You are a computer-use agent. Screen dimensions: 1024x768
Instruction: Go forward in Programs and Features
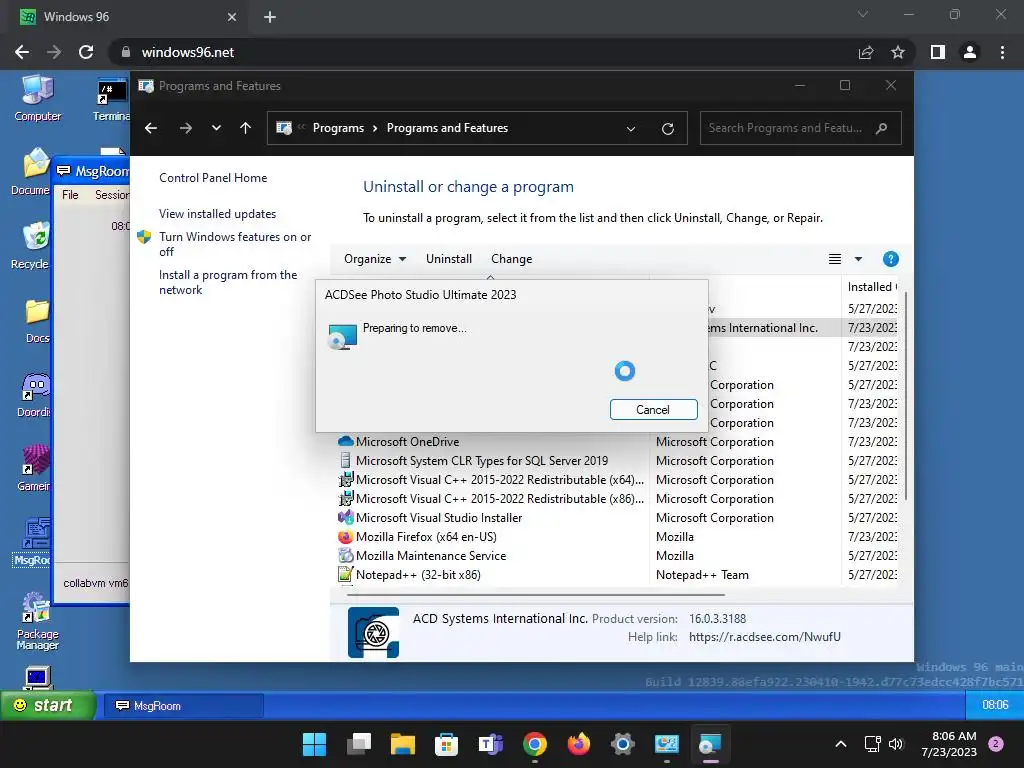coord(186,128)
